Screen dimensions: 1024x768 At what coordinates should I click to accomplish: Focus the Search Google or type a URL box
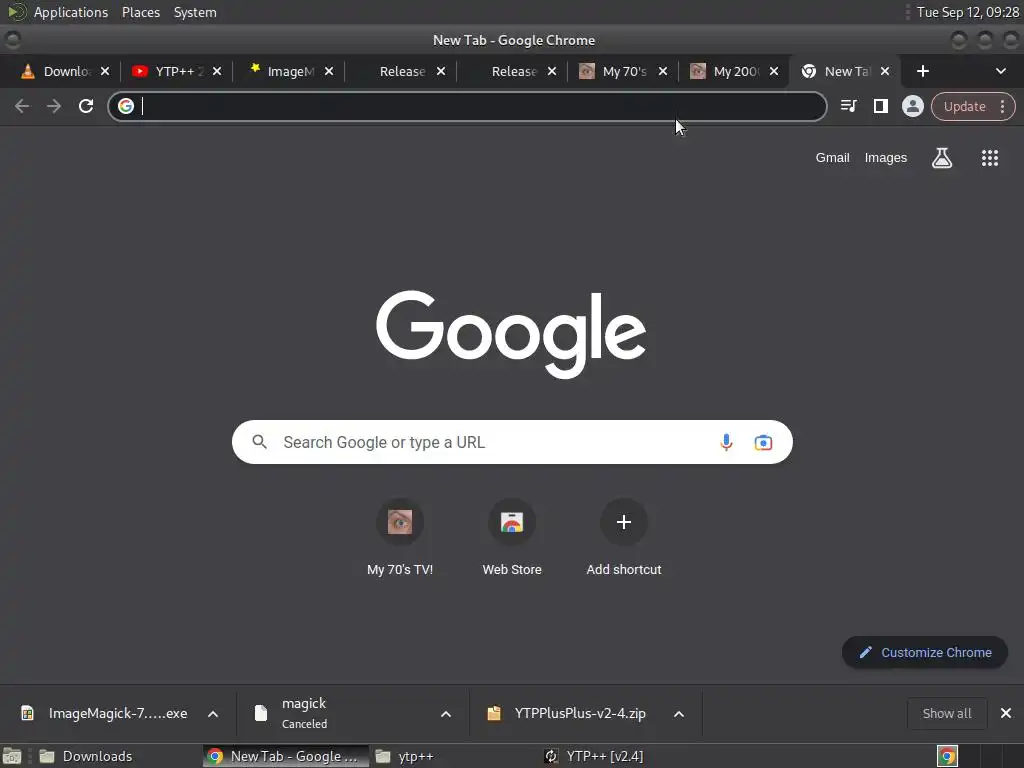(x=512, y=442)
